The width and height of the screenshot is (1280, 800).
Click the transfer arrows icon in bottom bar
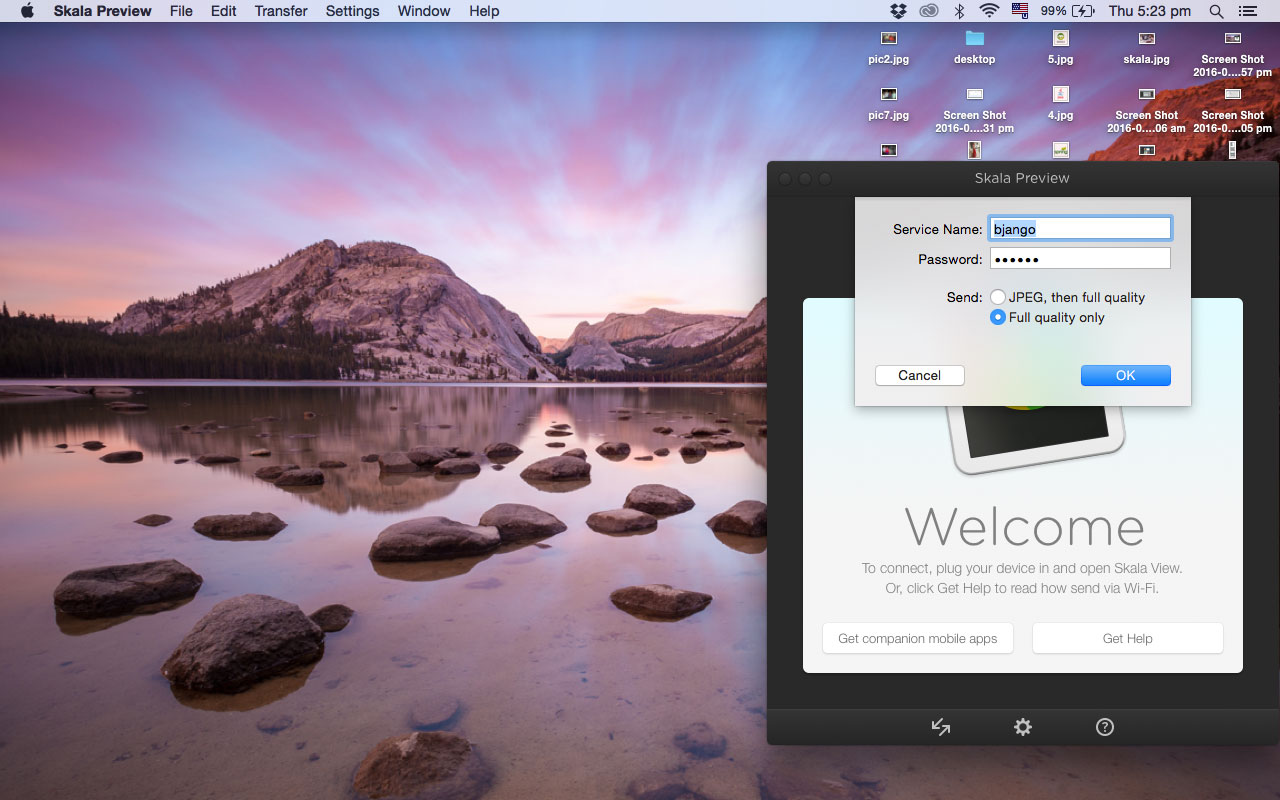coord(940,727)
